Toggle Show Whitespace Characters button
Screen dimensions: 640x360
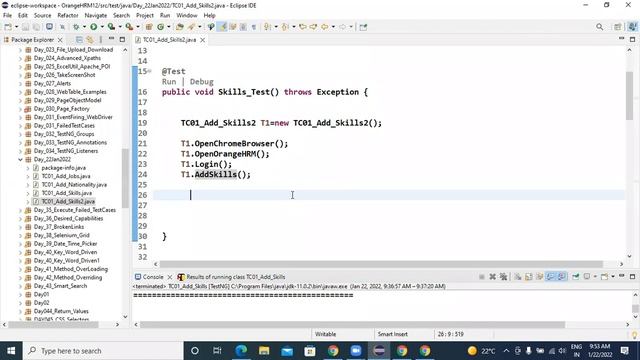tap(254, 27)
